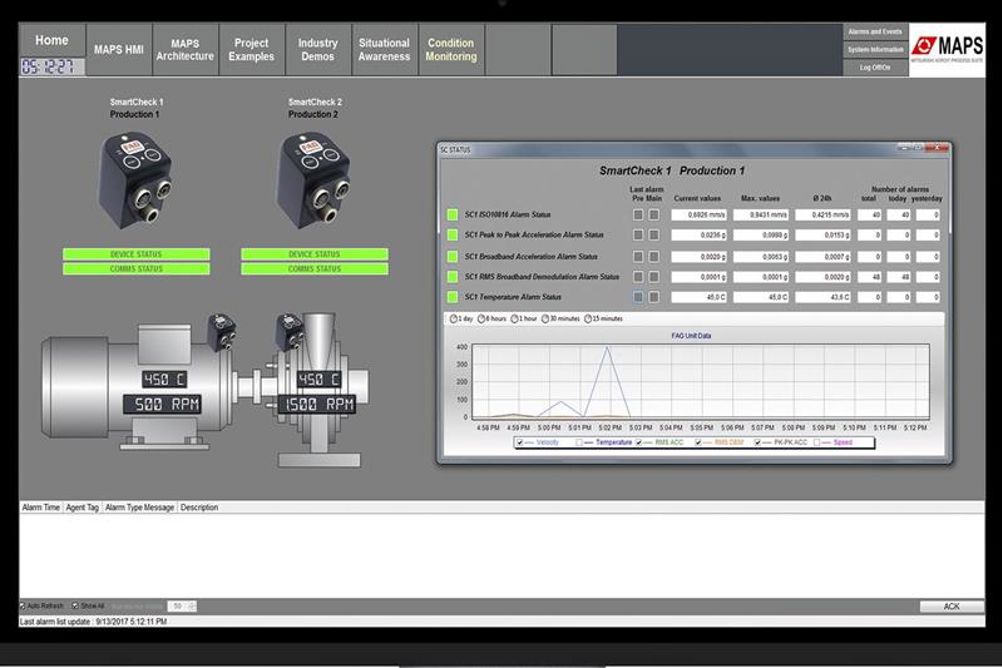Open the MAPS HMI tab

[x=119, y=50]
